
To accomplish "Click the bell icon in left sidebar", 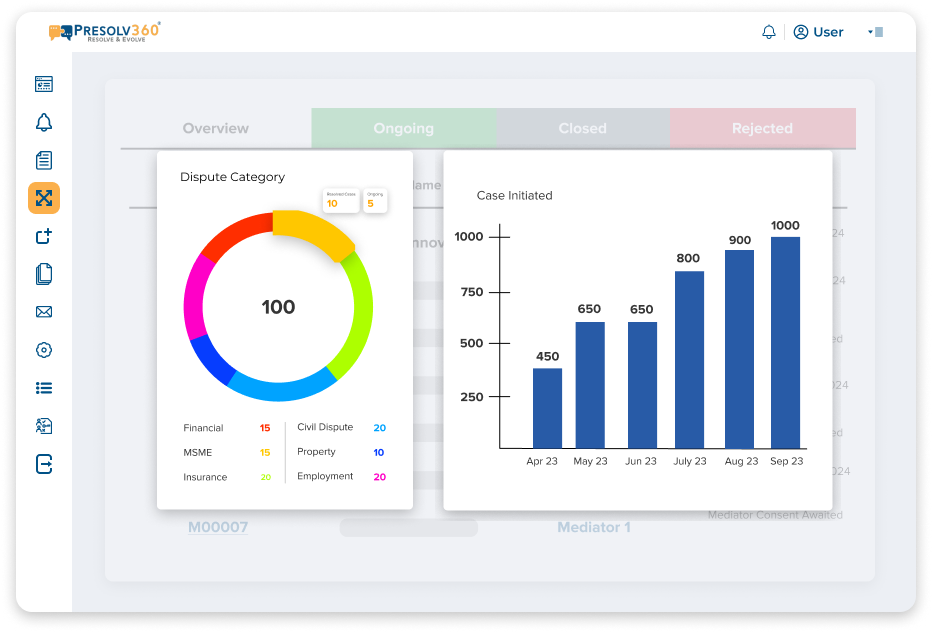I will 44,123.
